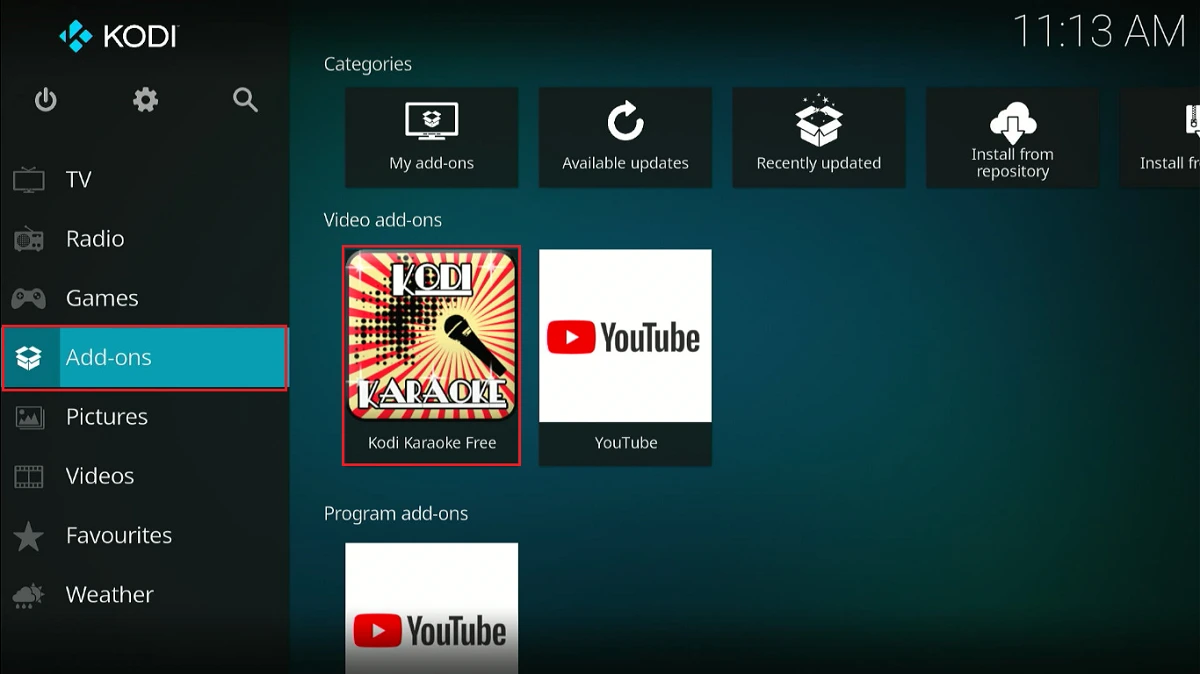Image resolution: width=1200 pixels, height=674 pixels.
Task: Open the TV menu item
Action: coord(144,180)
